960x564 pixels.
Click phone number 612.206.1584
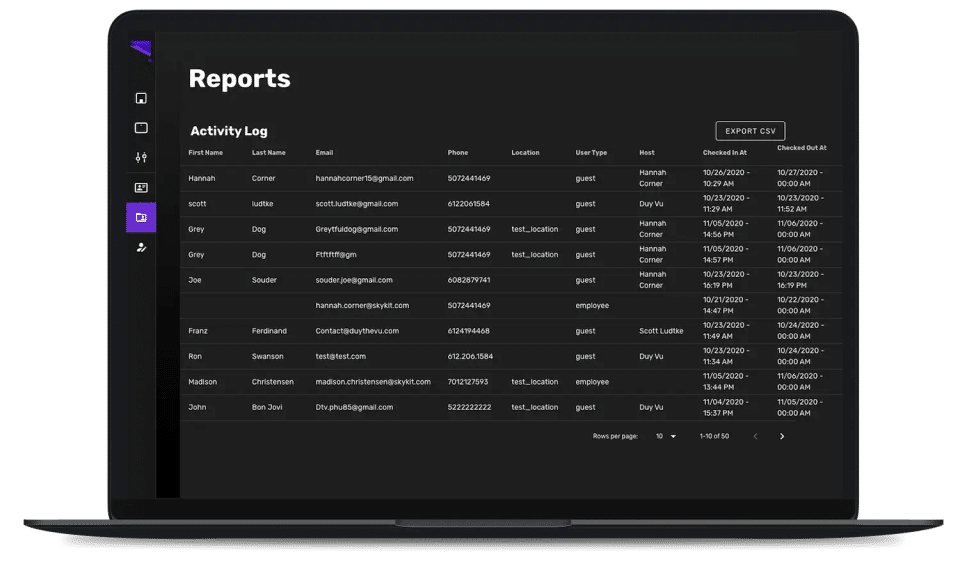(x=470, y=356)
